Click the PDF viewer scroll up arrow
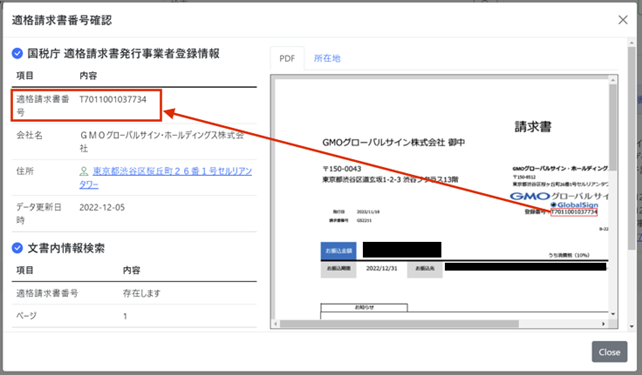The image size is (642, 375). pyautogui.click(x=613, y=81)
